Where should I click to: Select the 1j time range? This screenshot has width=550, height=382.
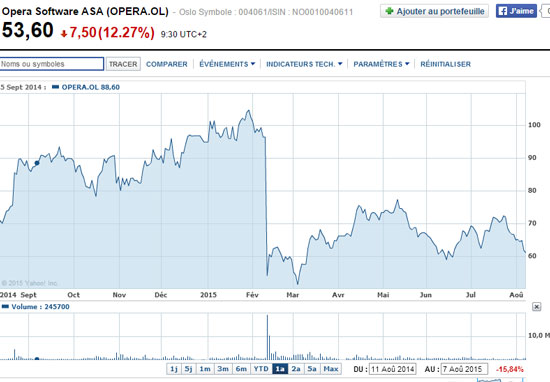174,369
